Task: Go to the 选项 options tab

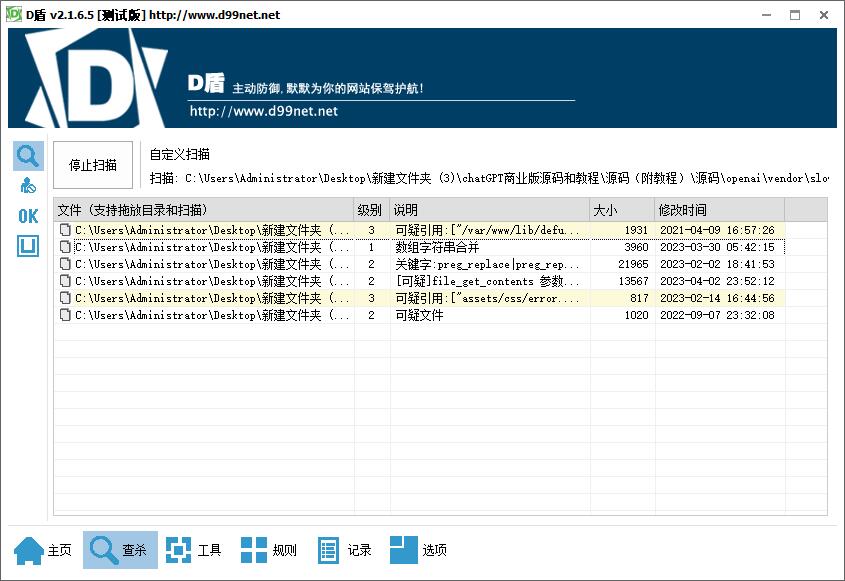Action: 419,550
